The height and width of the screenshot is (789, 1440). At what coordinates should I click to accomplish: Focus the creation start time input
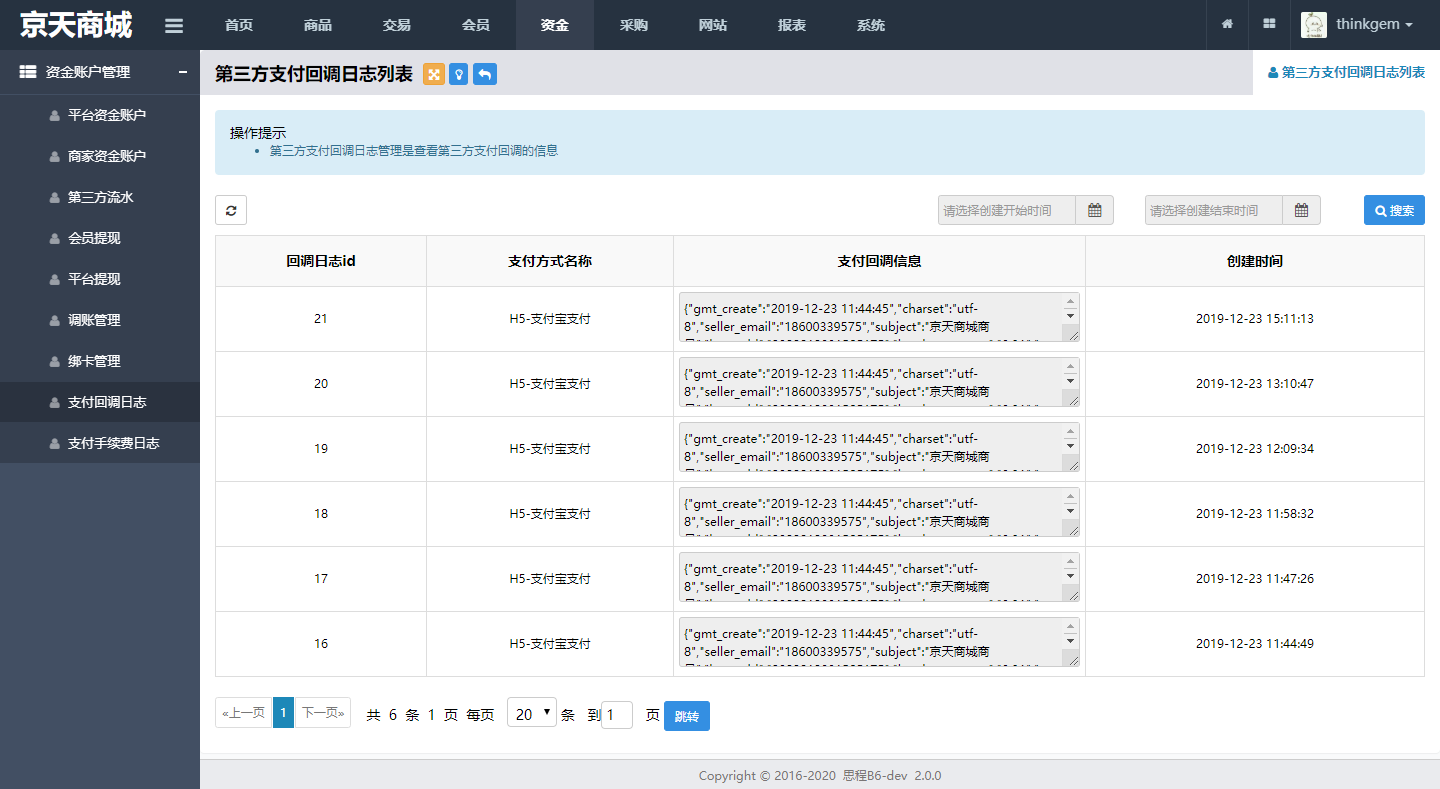pos(1007,210)
